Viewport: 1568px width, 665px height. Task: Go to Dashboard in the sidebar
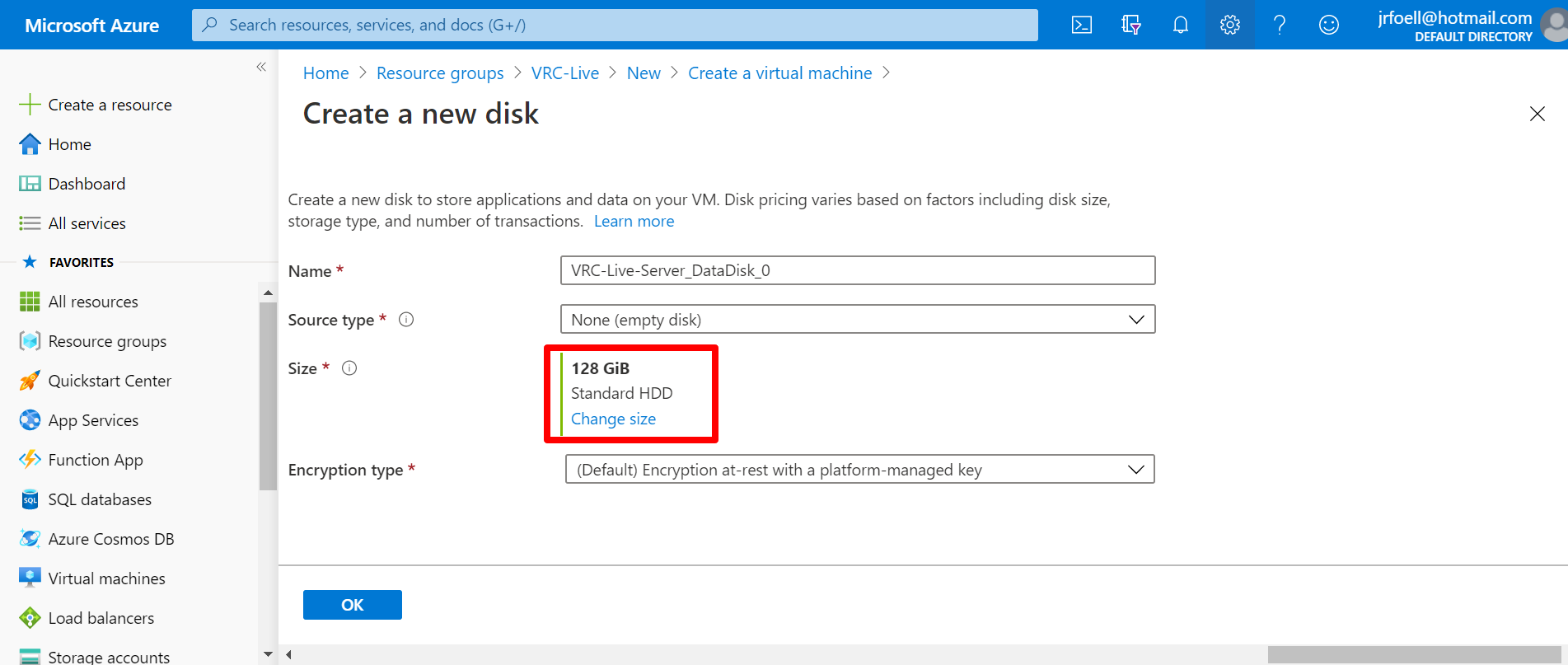pos(87,184)
